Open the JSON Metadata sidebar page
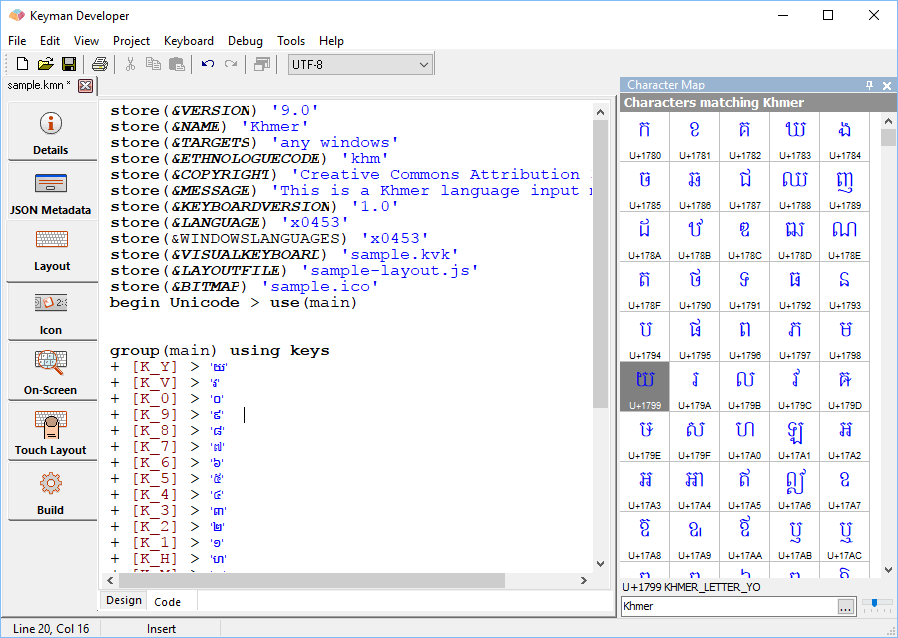This screenshot has width=898, height=638. [x=51, y=191]
